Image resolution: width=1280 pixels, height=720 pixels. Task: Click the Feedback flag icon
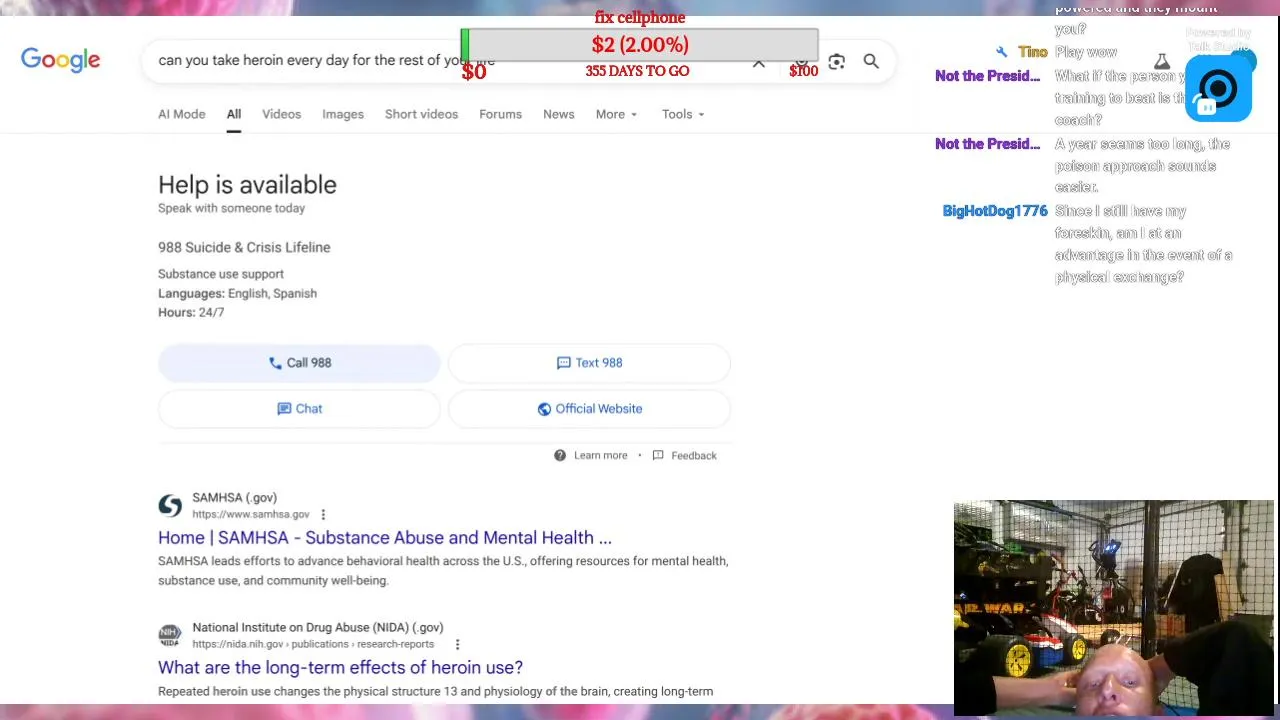tap(658, 455)
